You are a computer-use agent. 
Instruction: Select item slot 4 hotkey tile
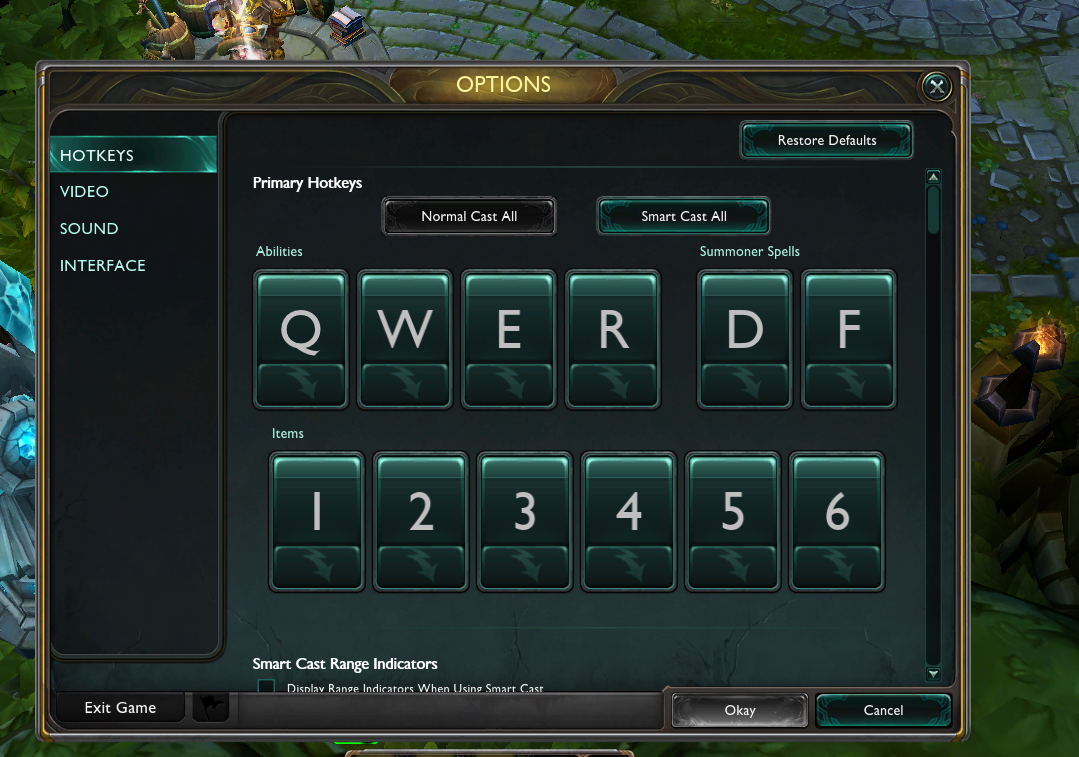[628, 502]
